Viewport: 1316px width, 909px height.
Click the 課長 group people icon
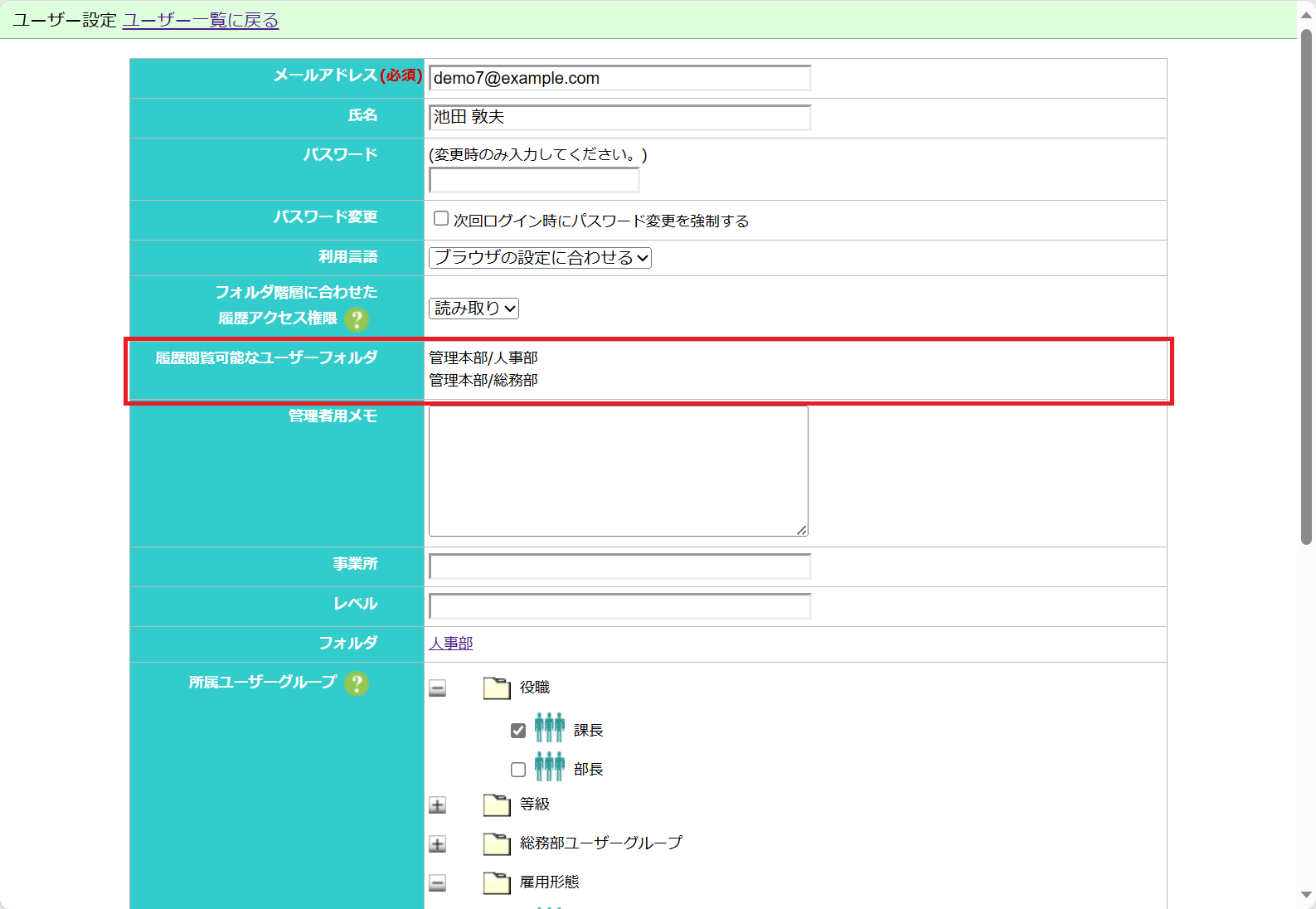point(549,728)
